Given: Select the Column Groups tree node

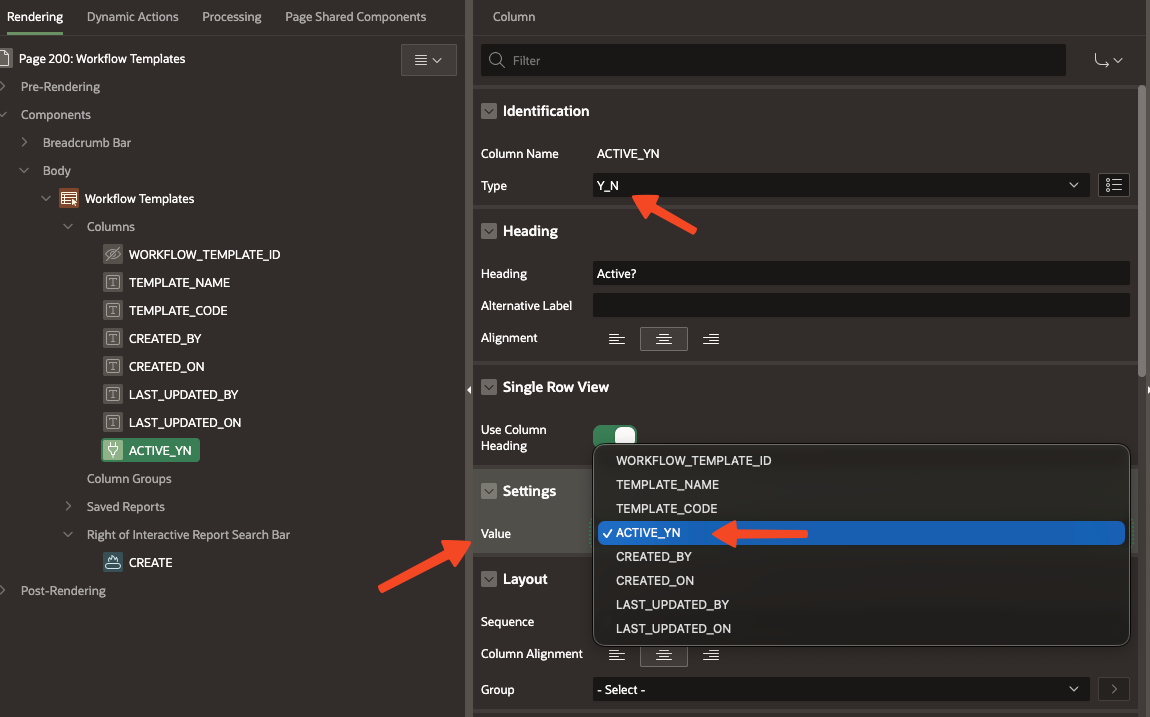Looking at the screenshot, I should (x=129, y=479).
